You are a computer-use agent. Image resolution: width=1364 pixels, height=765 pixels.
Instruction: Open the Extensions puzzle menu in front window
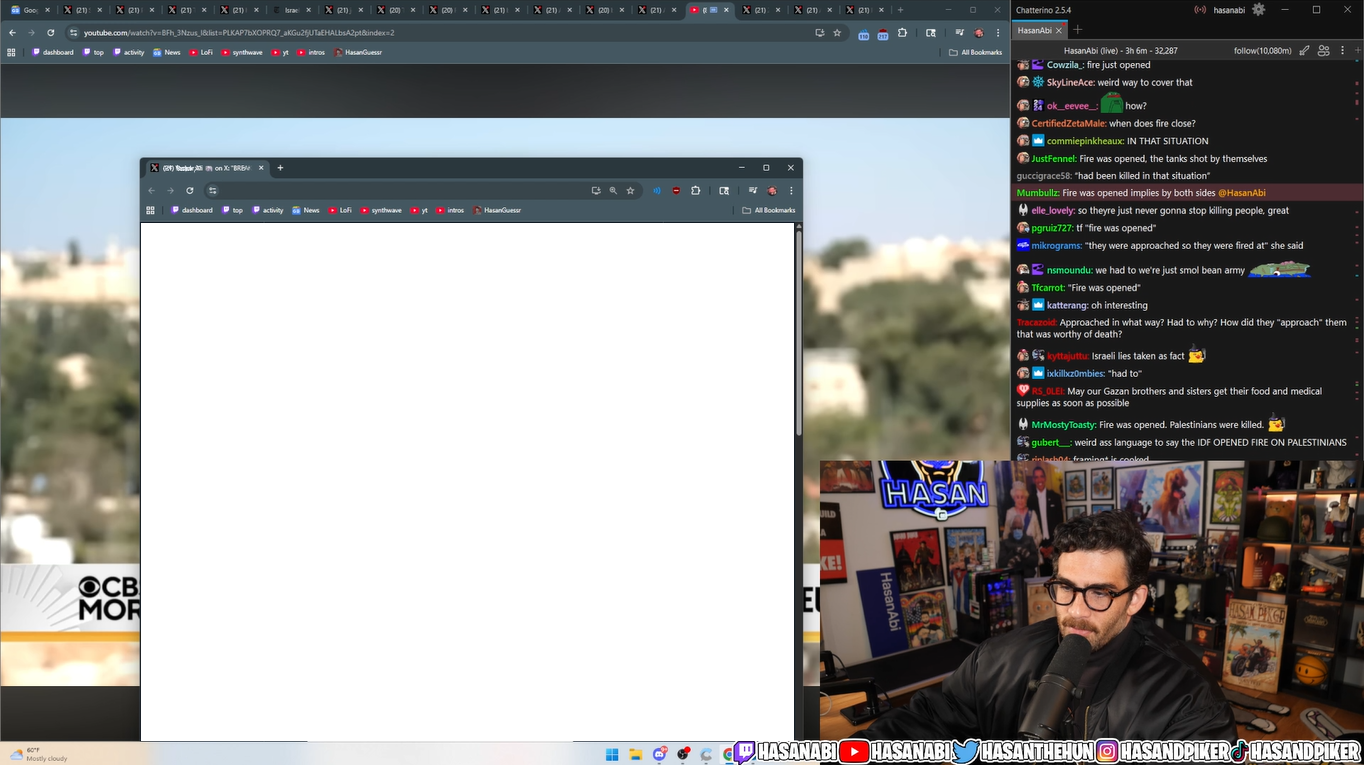pos(696,190)
